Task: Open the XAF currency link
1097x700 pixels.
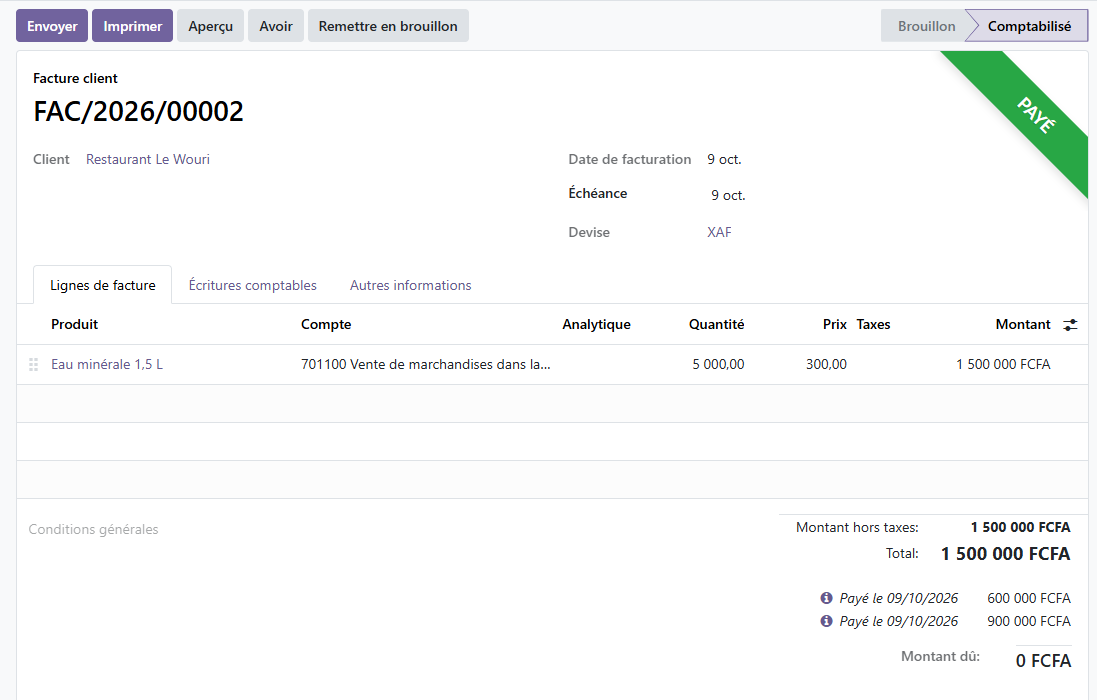Action: coord(719,232)
